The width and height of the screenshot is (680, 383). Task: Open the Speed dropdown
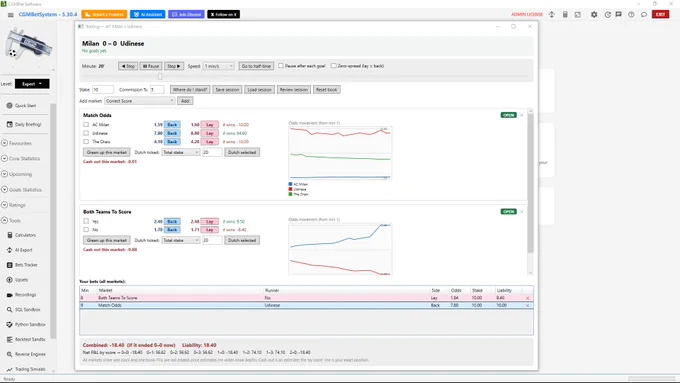219,66
